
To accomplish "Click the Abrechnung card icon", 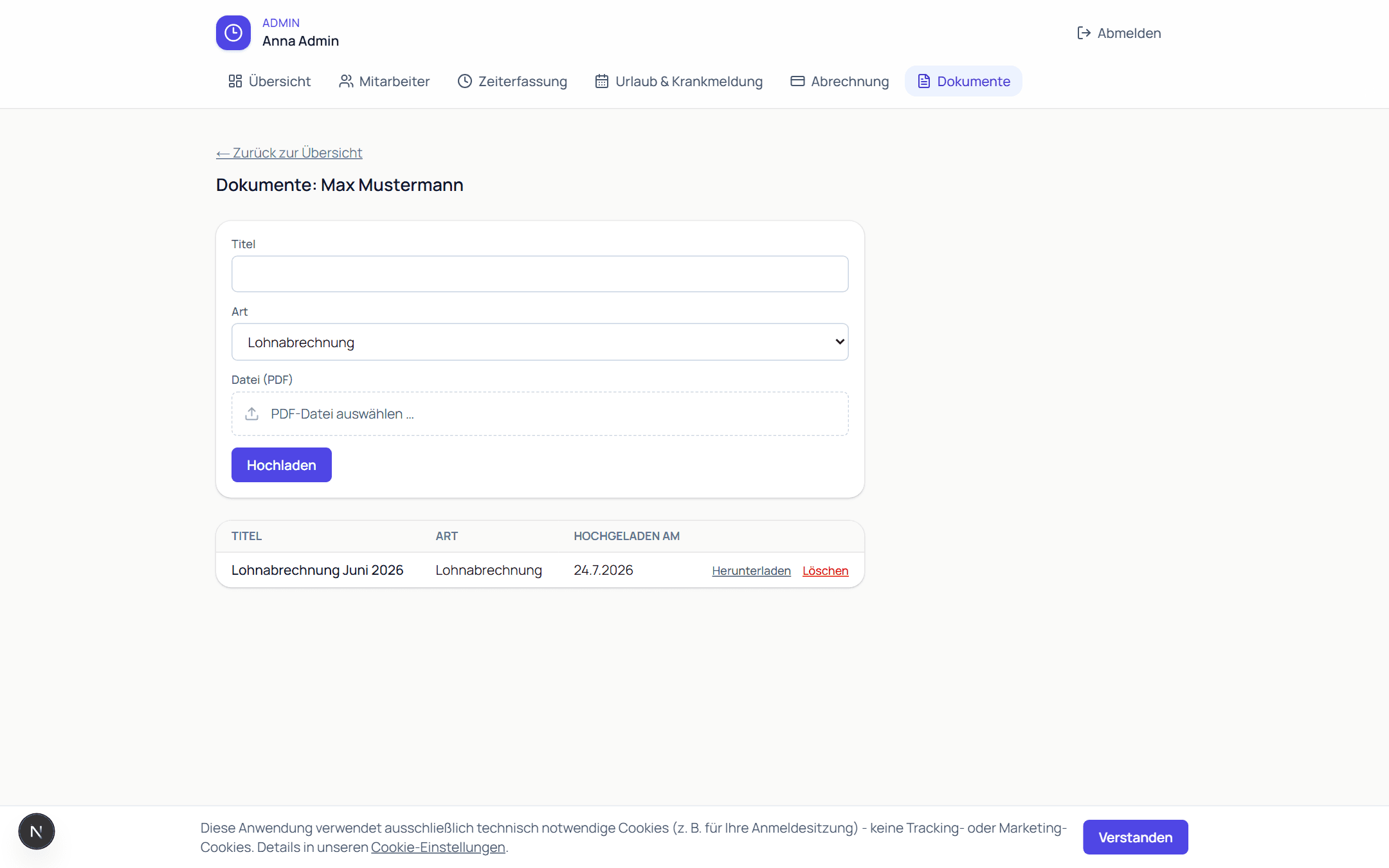I will pyautogui.click(x=797, y=81).
